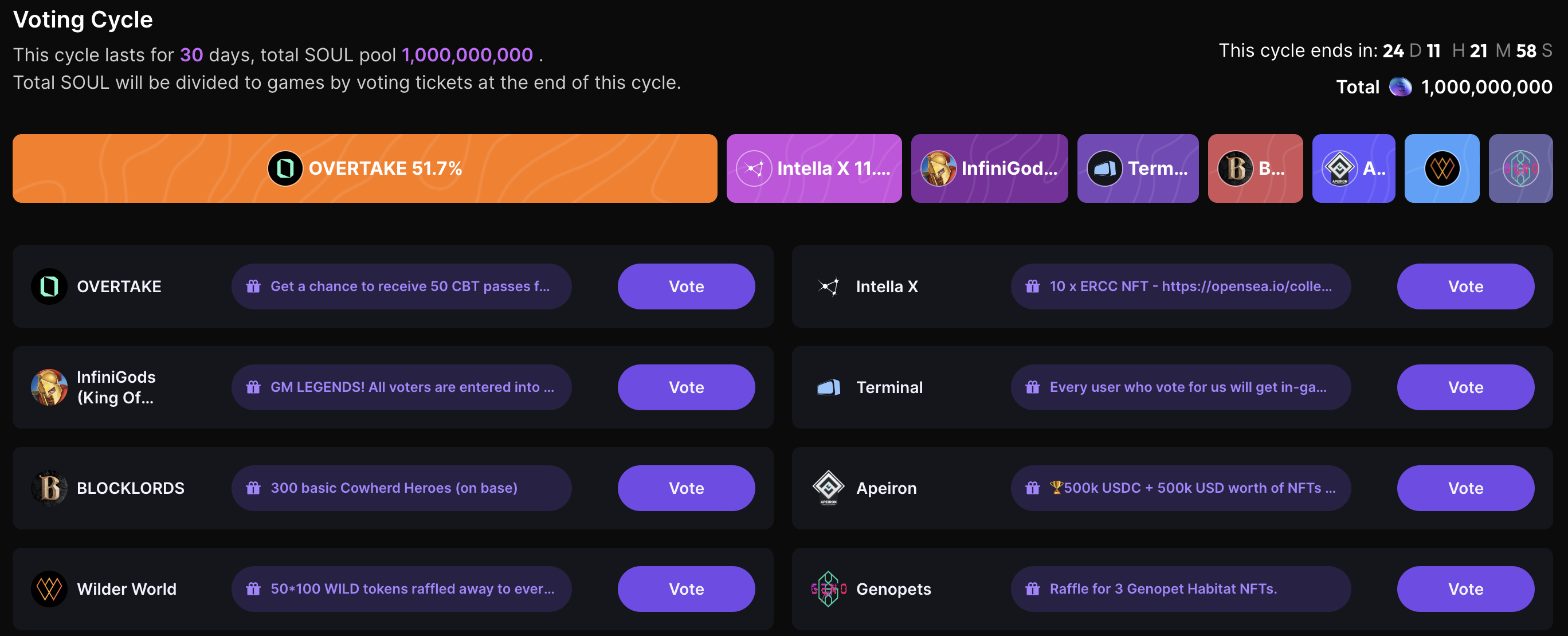Click the Wilder World logo icon in list

49,589
